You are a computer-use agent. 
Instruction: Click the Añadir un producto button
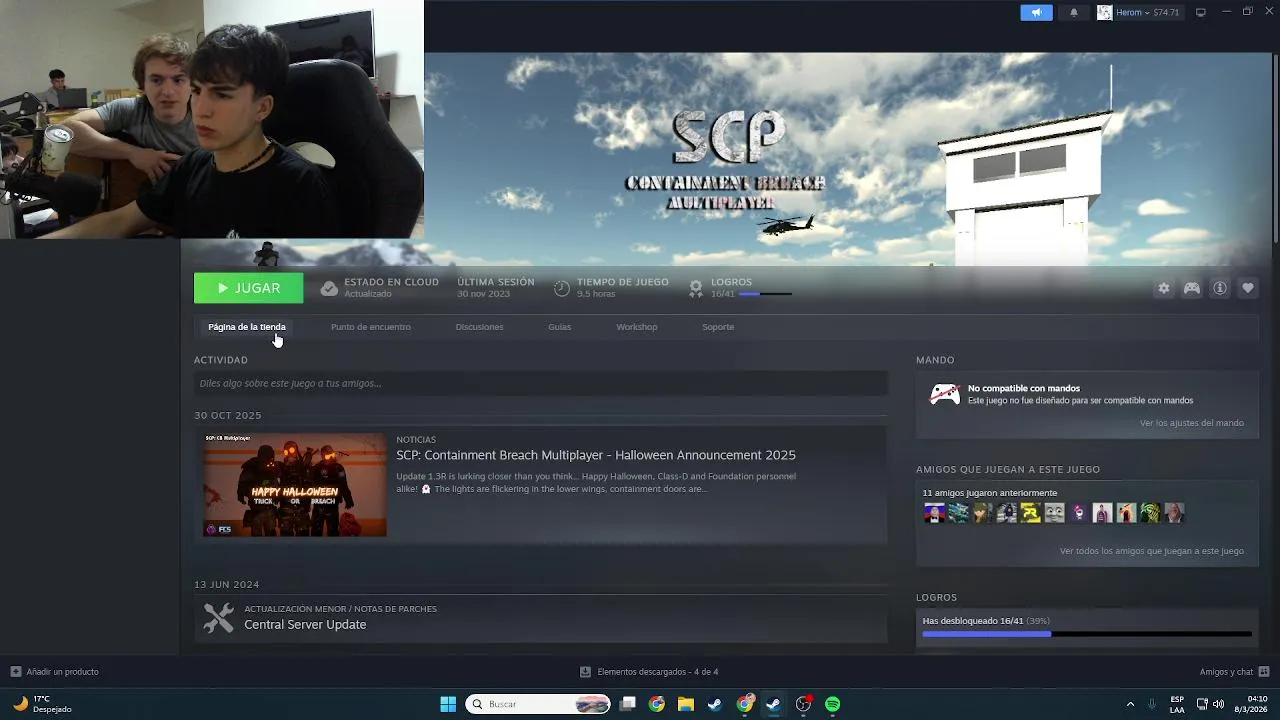[x=55, y=672]
